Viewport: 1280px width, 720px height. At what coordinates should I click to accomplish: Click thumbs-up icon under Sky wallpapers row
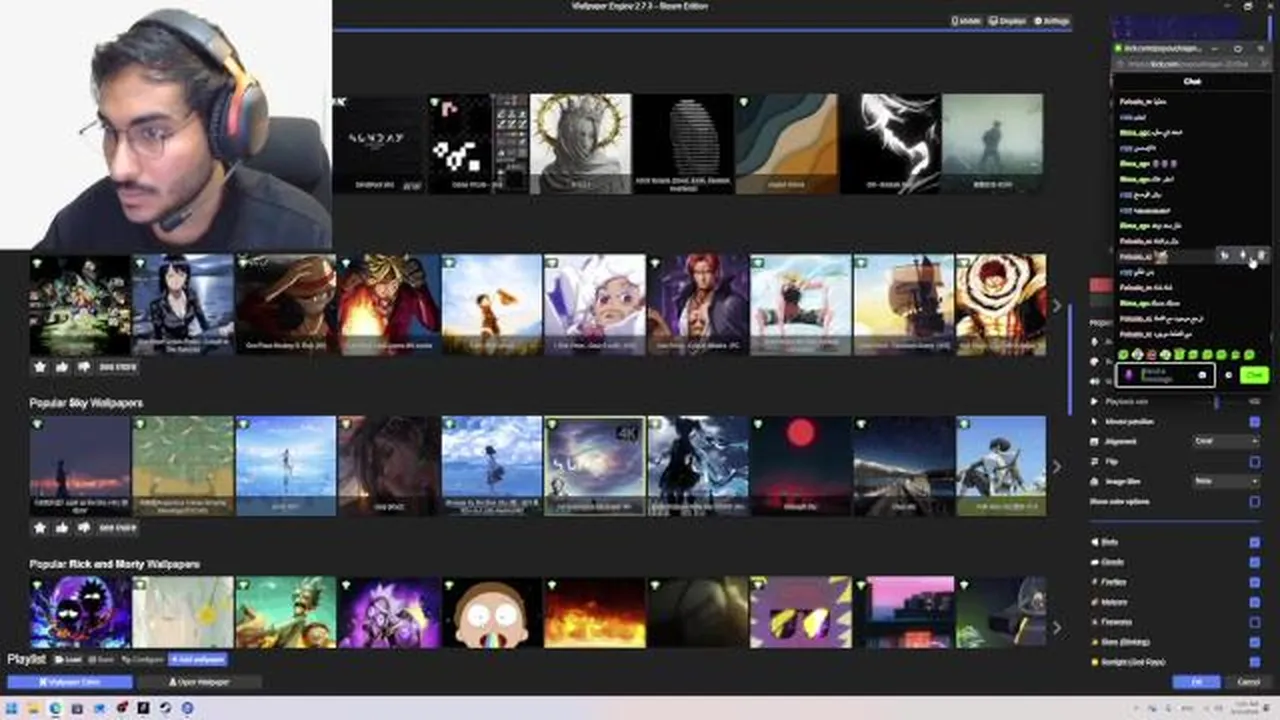(62, 528)
